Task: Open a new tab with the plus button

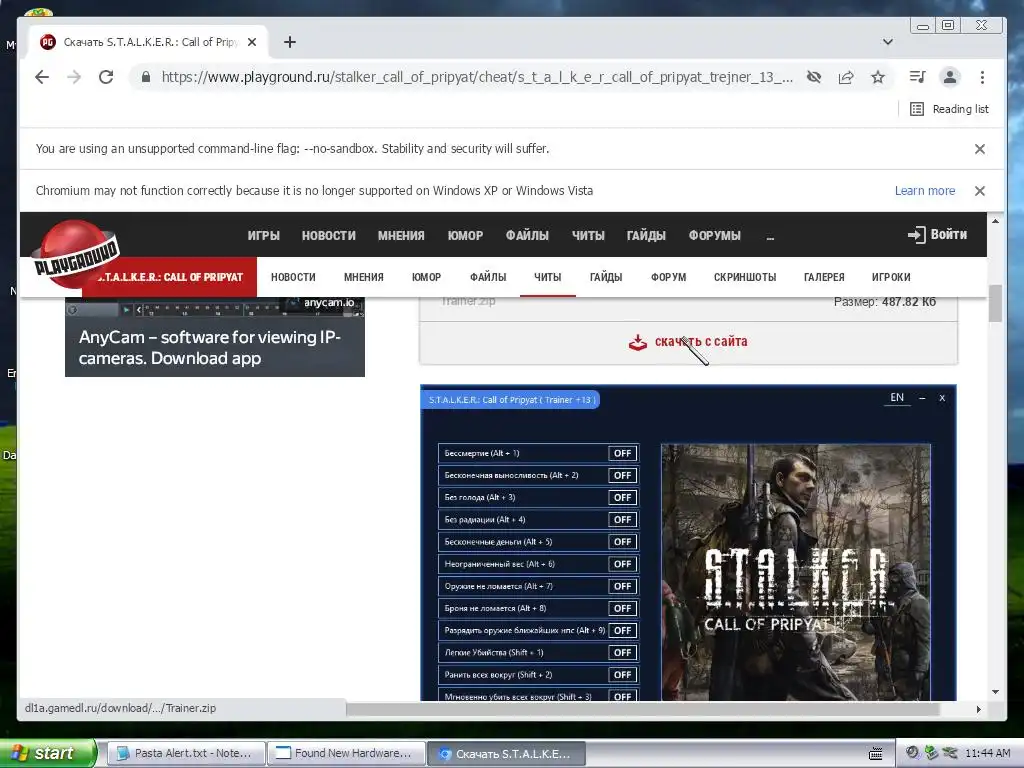Action: coord(290,42)
